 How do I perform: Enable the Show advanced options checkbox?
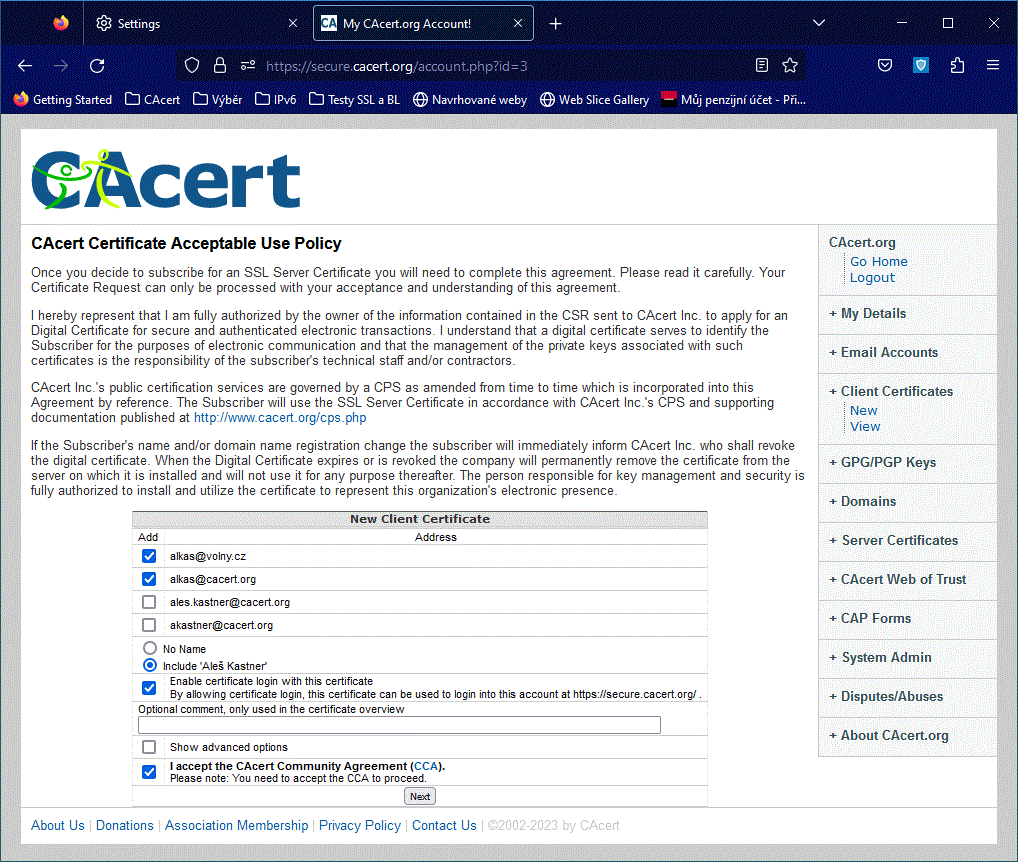(x=149, y=747)
